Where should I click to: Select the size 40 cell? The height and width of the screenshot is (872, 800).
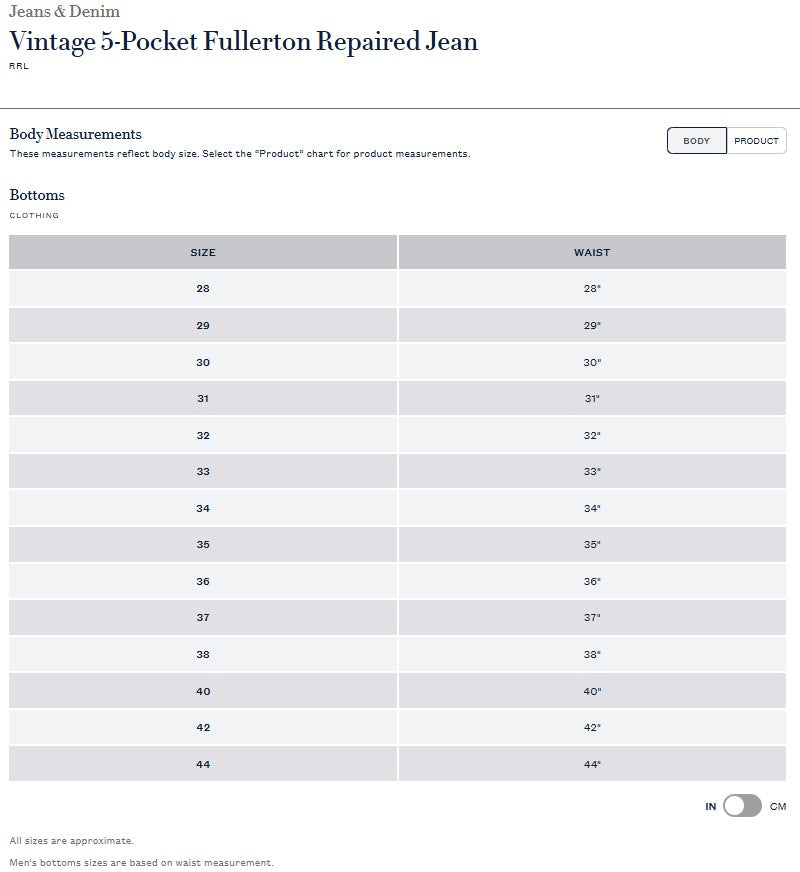click(x=203, y=691)
